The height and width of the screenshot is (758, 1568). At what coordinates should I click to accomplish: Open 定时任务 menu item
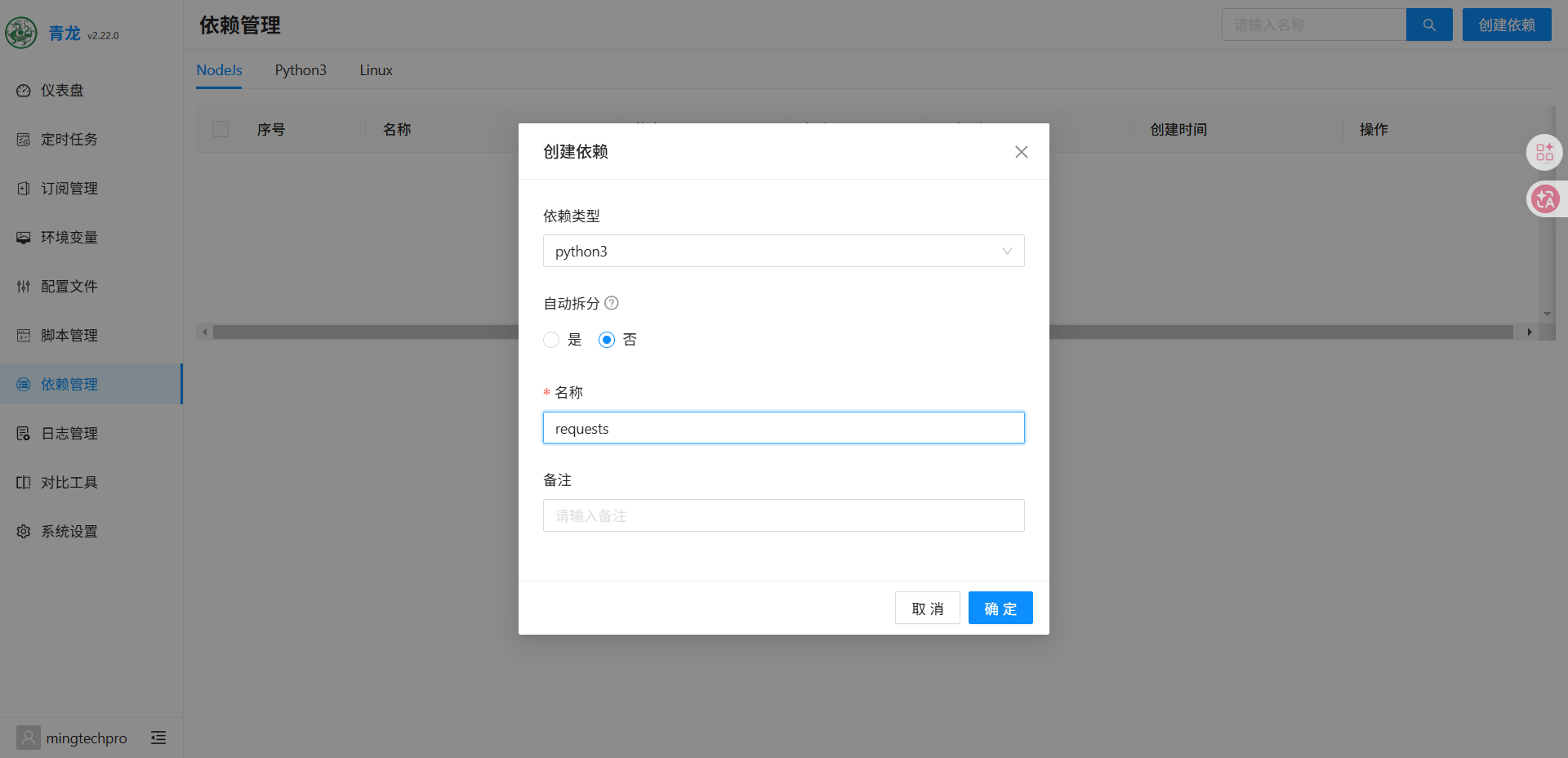(x=91, y=140)
